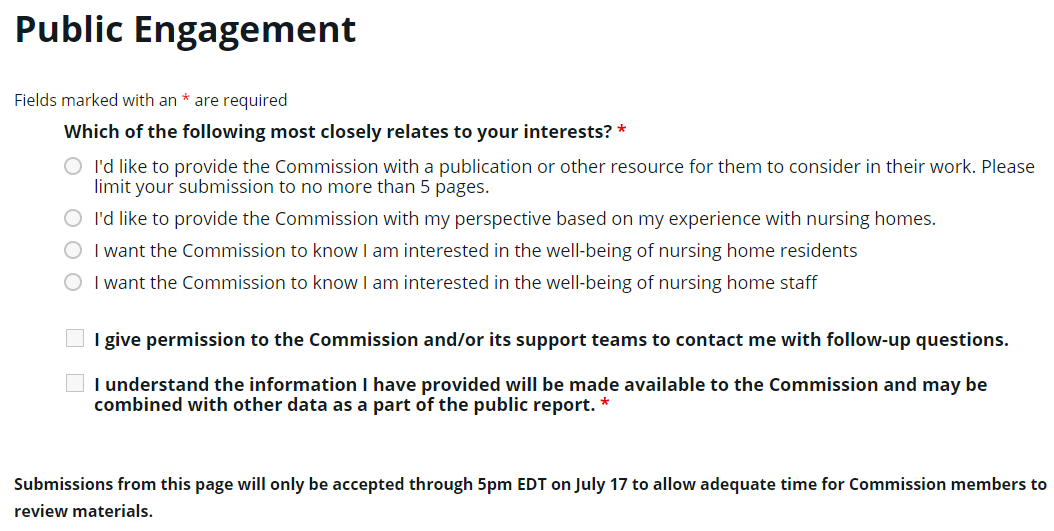Click the red asterisk after "public report."
Image resolution: width=1054 pixels, height=531 pixels.
point(605,403)
